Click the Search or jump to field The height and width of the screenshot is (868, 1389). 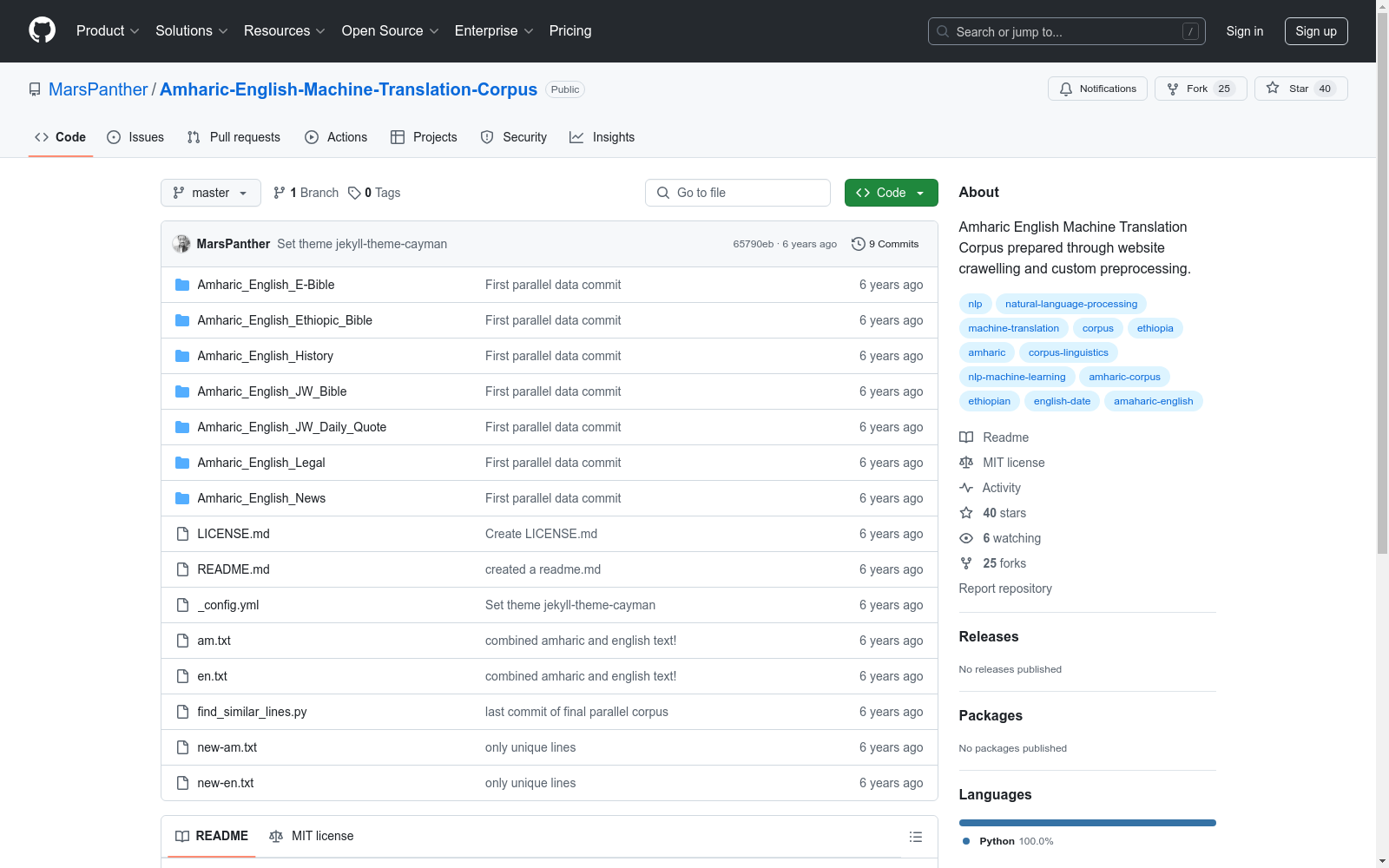(x=1067, y=31)
